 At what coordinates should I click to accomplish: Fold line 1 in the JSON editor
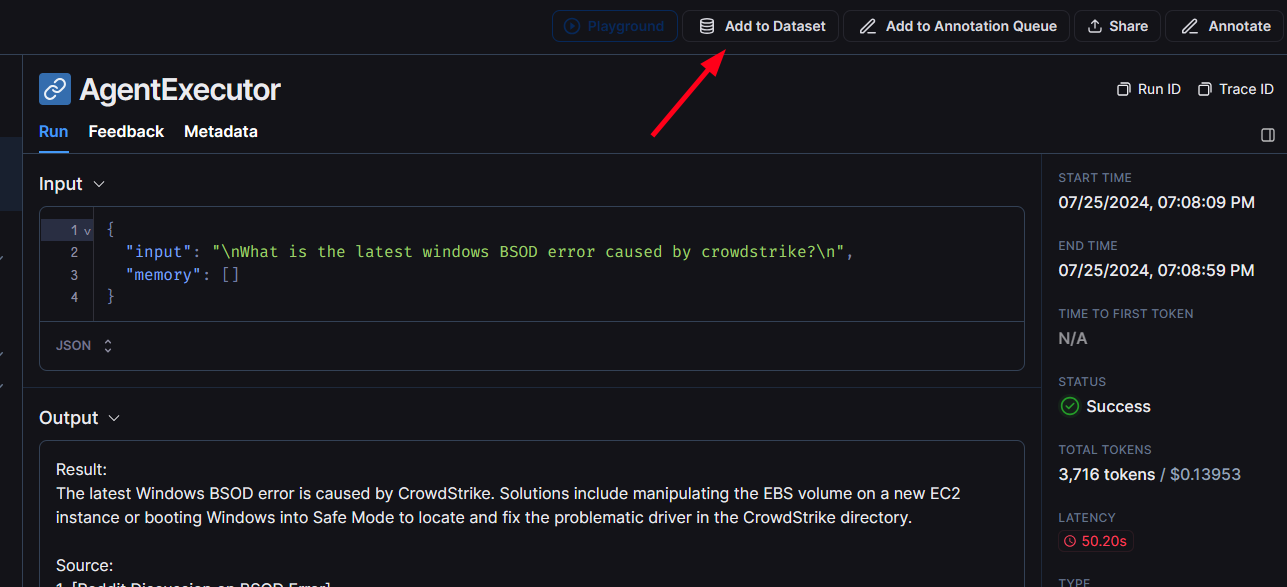pyautogui.click(x=87, y=231)
